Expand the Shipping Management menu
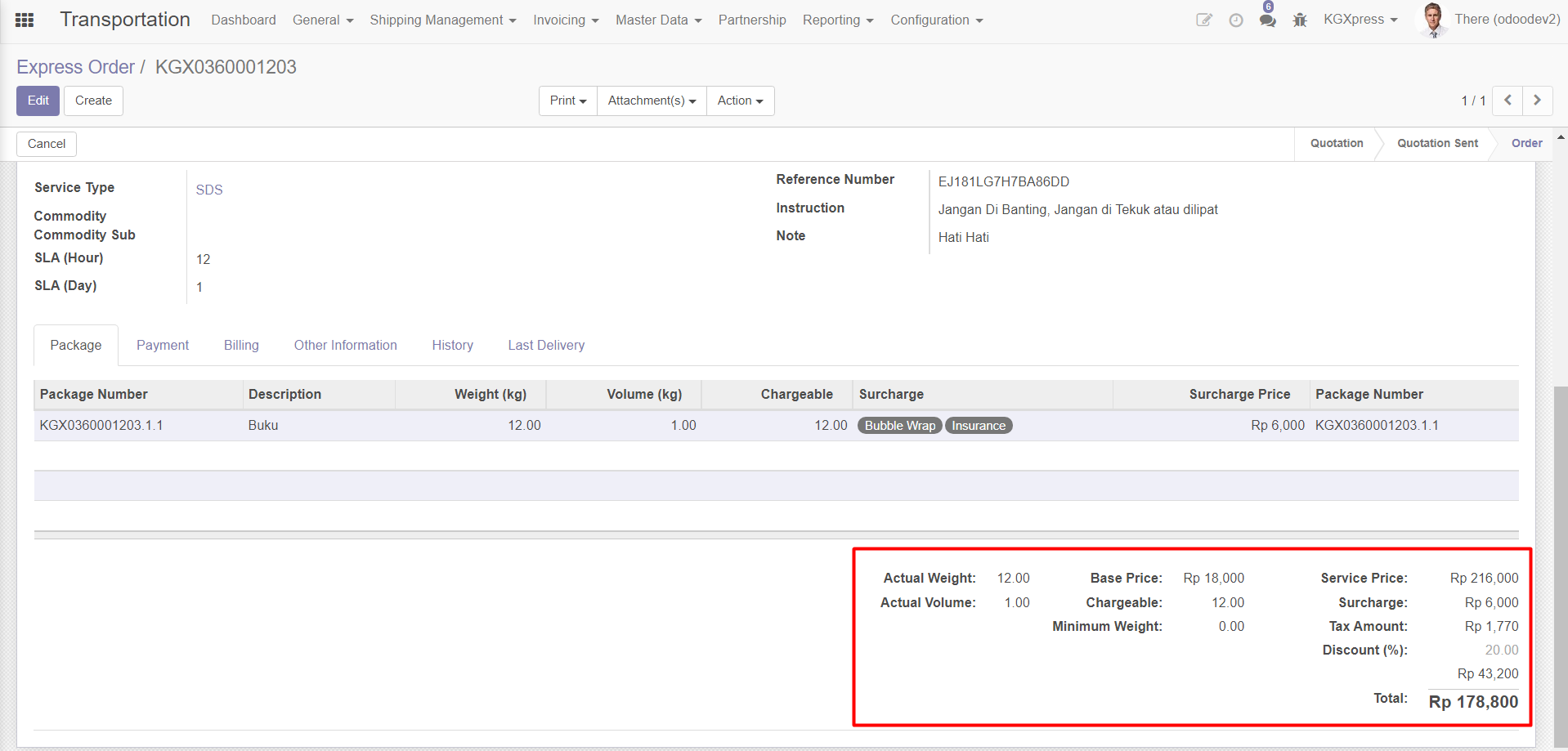The width and height of the screenshot is (1568, 751). (x=443, y=20)
